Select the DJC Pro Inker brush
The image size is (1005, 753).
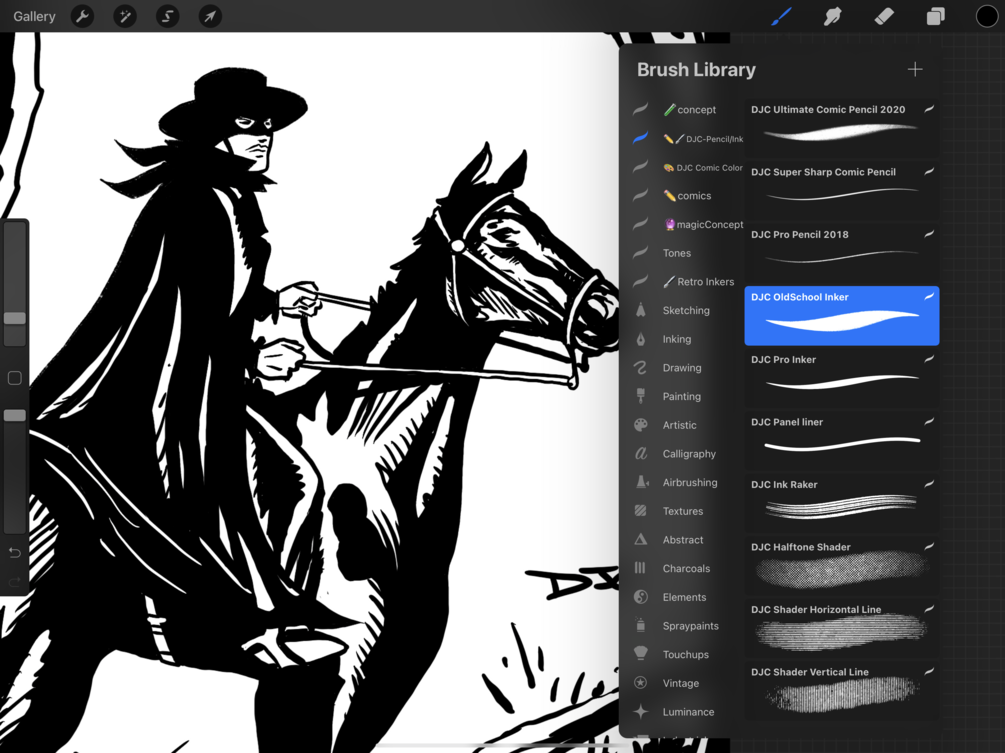842,378
